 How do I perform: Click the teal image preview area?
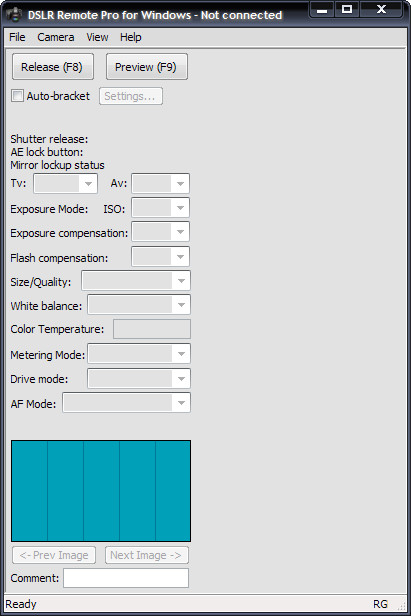tap(101, 491)
